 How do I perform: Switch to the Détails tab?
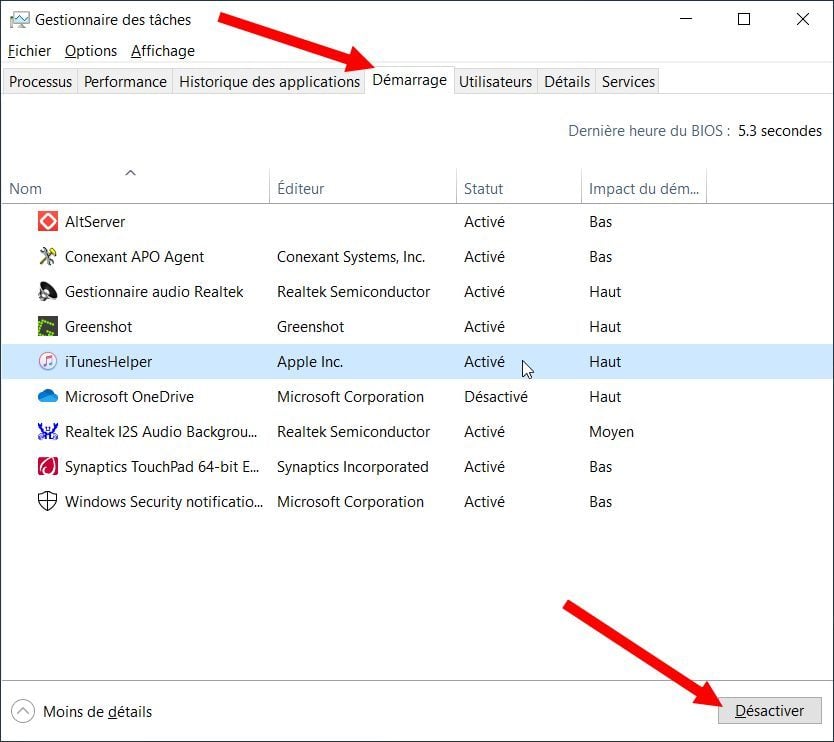click(566, 81)
